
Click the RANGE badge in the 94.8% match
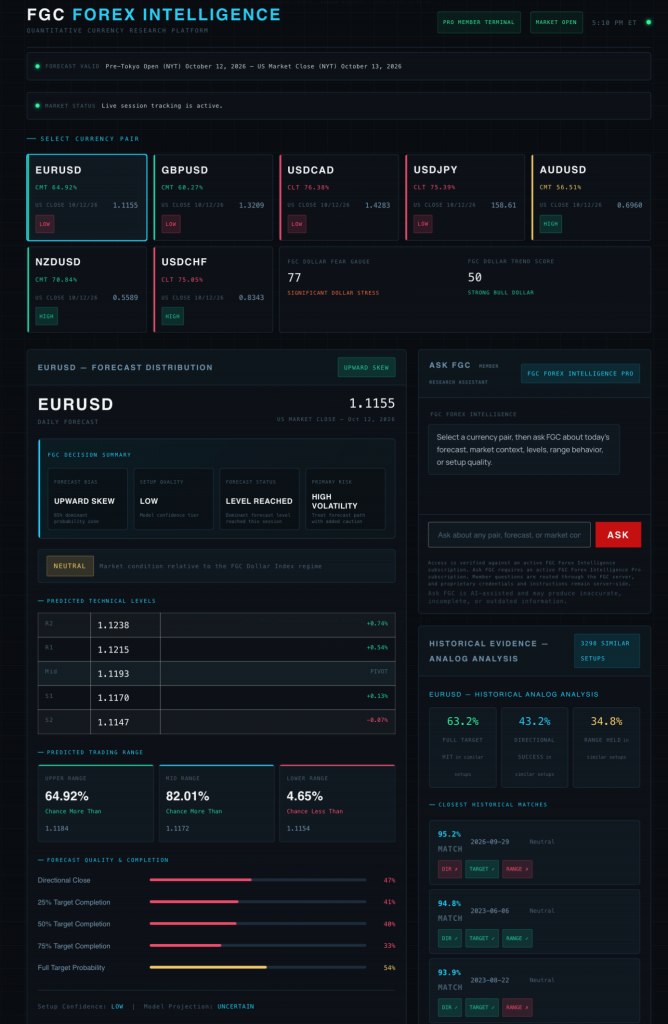[x=517, y=938]
